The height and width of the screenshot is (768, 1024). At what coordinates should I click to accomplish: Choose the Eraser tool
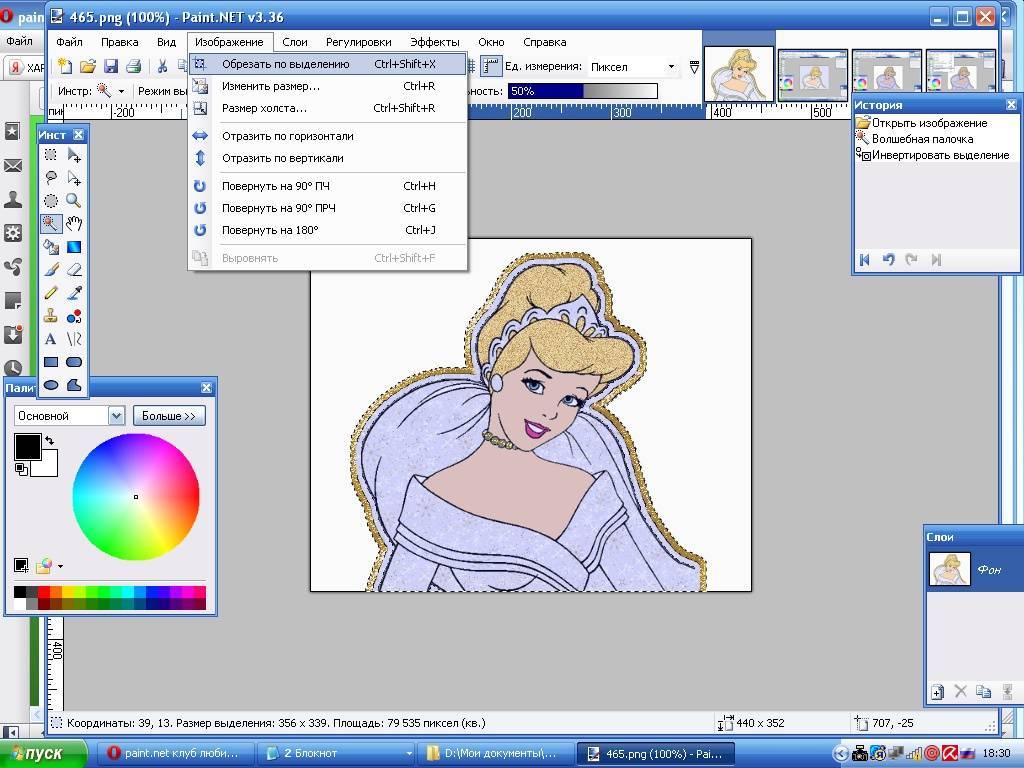pos(74,270)
